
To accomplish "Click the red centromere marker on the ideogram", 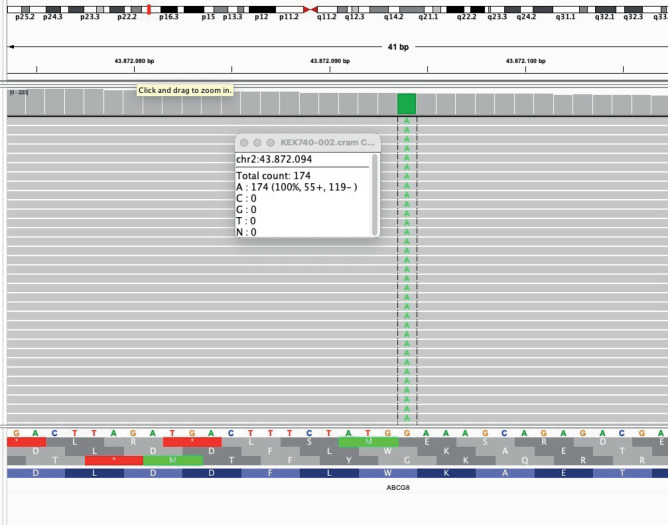I will tap(310, 9).
